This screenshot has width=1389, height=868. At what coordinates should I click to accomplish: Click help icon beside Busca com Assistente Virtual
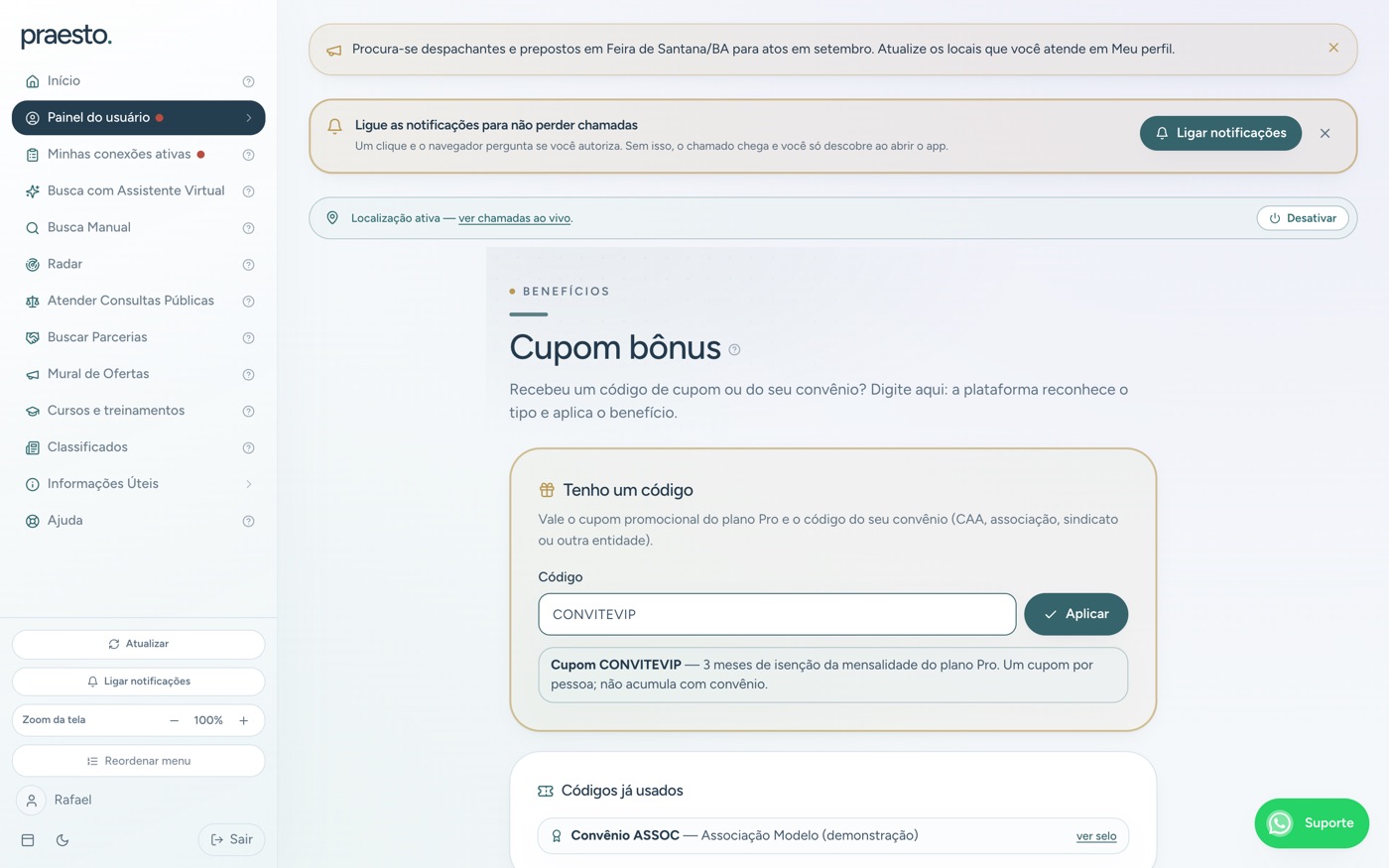[248, 191]
